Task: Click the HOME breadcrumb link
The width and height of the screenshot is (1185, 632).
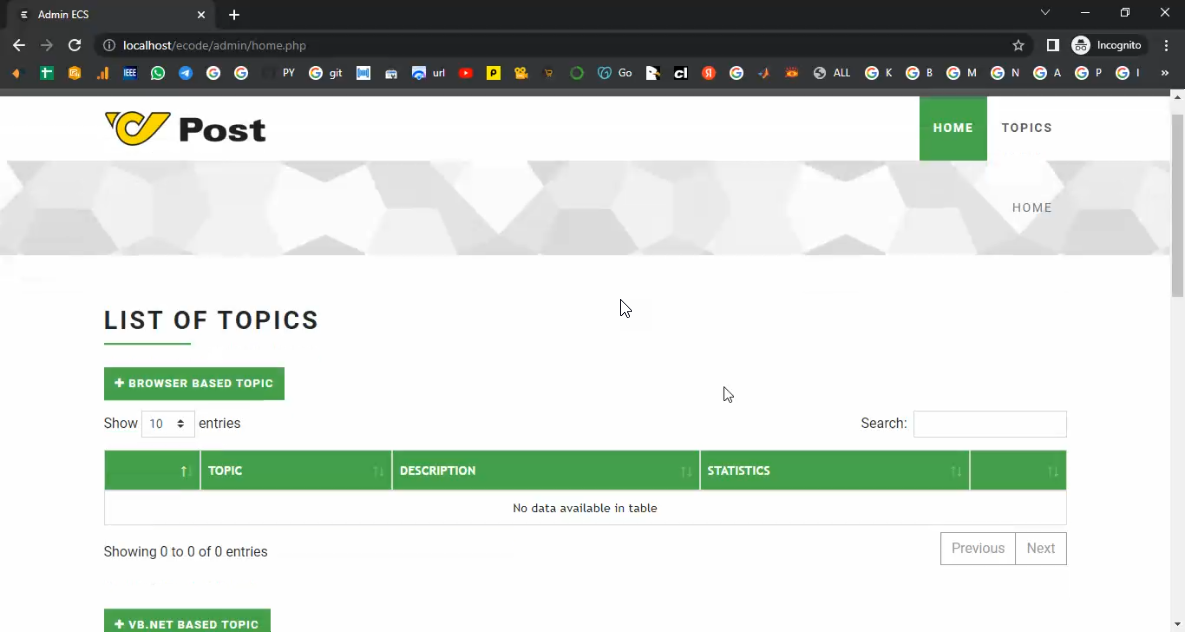Action: coord(1032,208)
